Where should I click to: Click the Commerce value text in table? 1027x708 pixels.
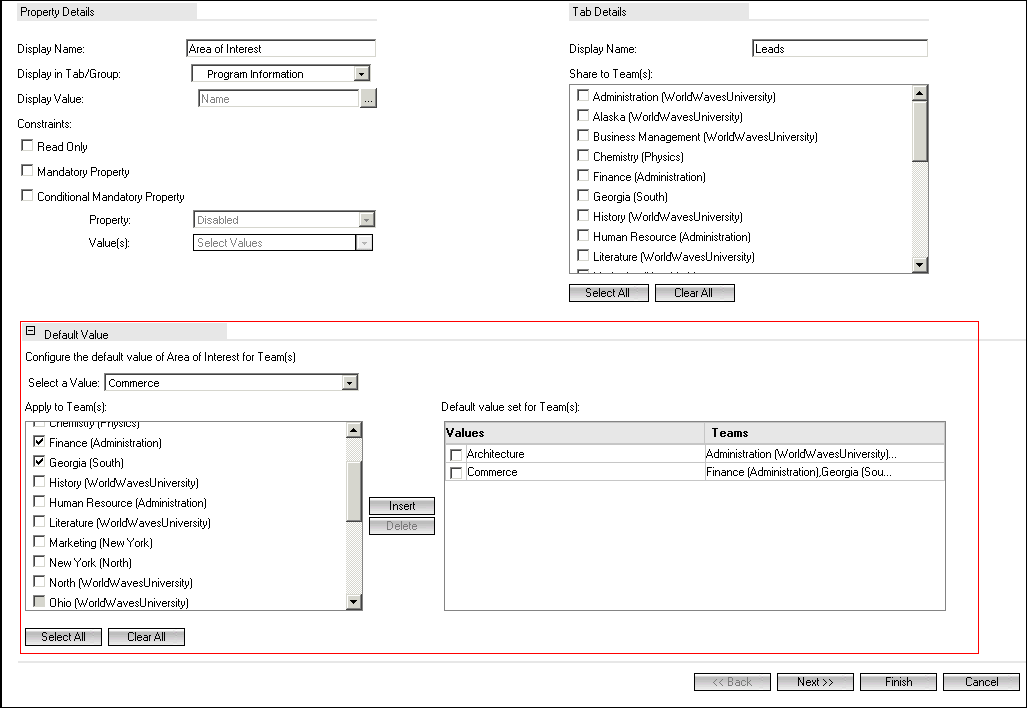coord(492,472)
